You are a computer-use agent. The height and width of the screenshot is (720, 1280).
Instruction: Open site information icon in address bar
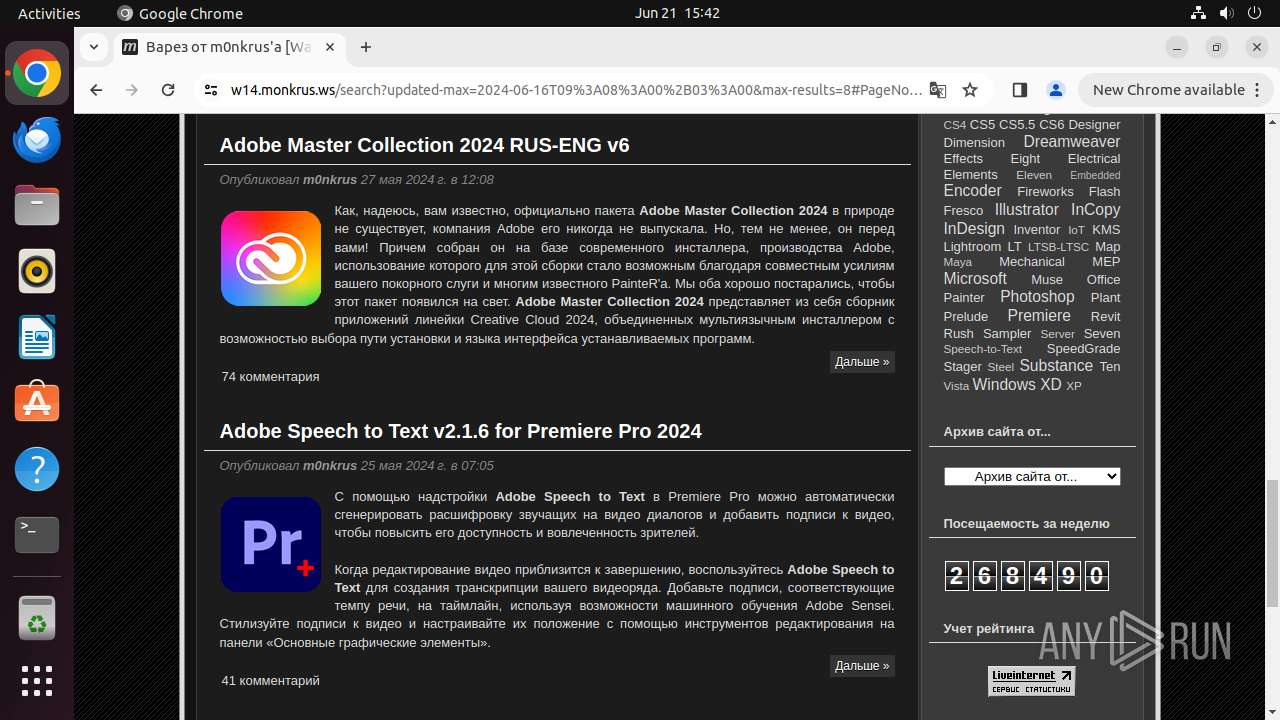210,90
